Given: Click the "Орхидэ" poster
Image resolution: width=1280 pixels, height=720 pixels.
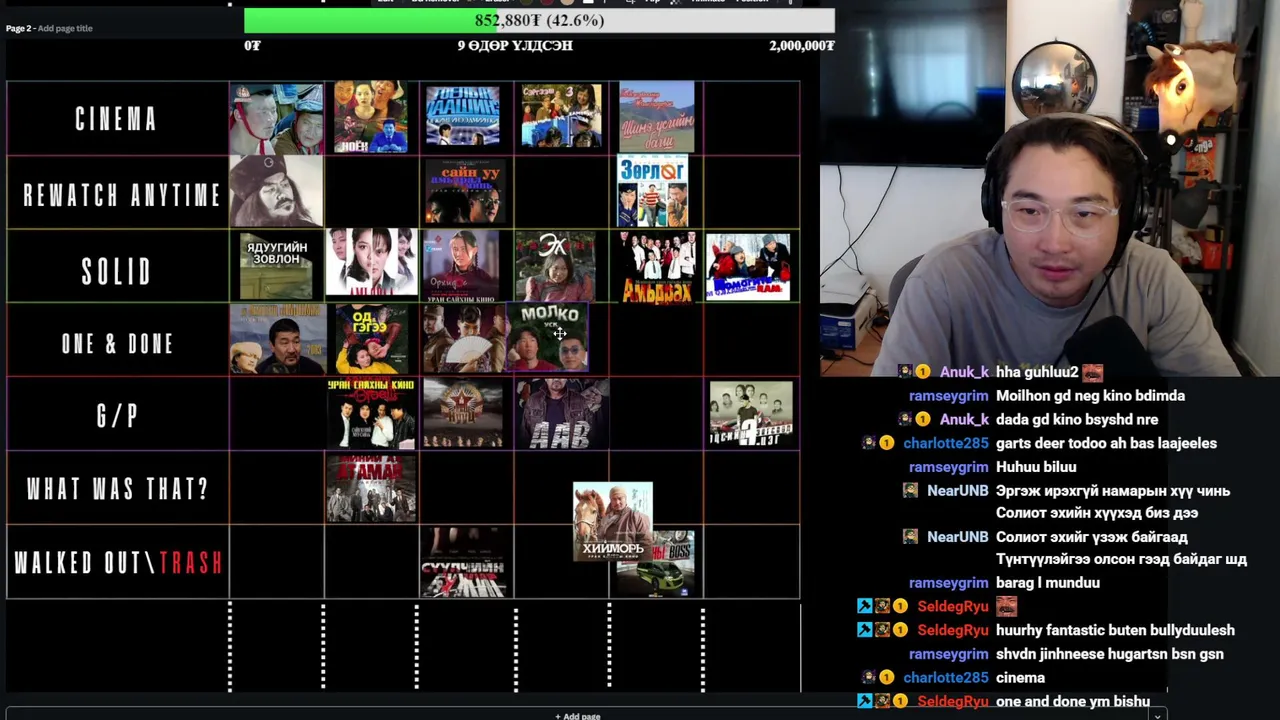Looking at the screenshot, I should 461,266.
